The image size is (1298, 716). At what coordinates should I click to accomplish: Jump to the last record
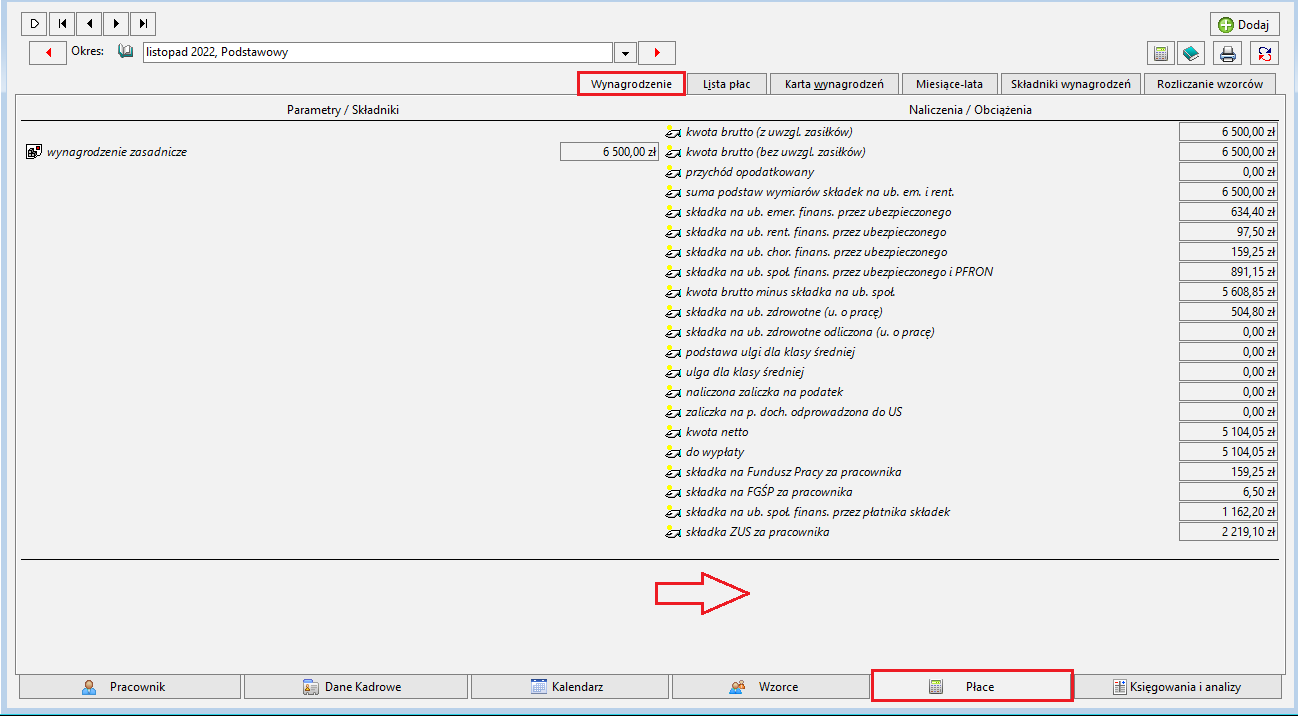pyautogui.click(x=144, y=23)
